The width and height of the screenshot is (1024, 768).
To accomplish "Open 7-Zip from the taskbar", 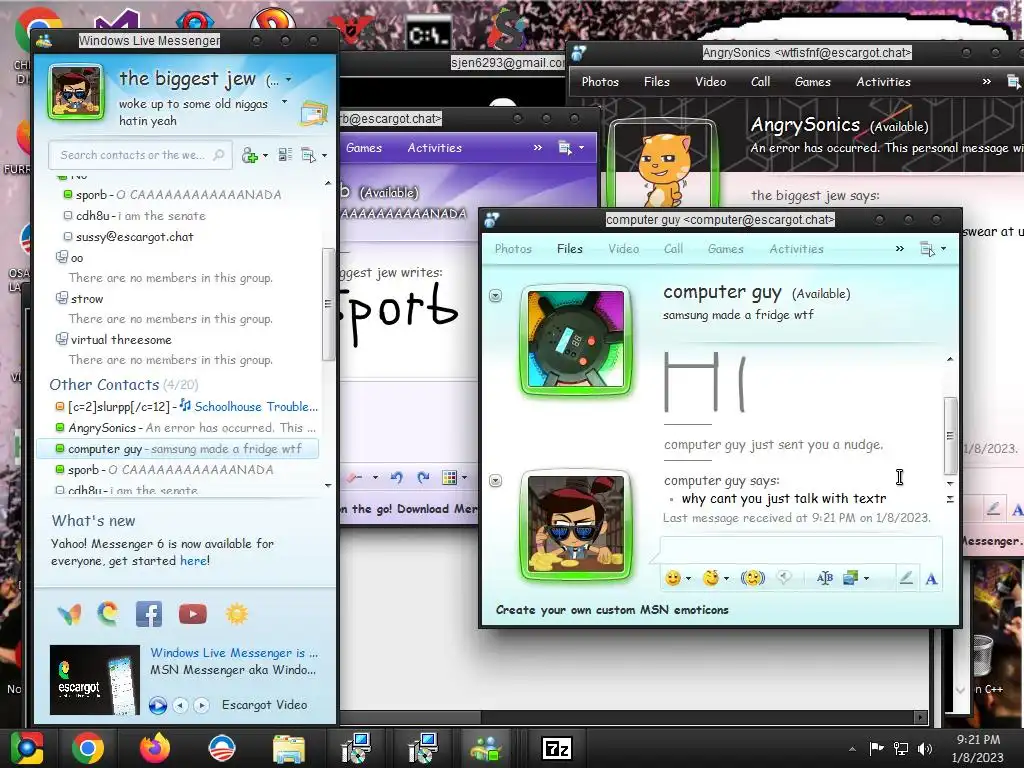I will (x=557, y=748).
